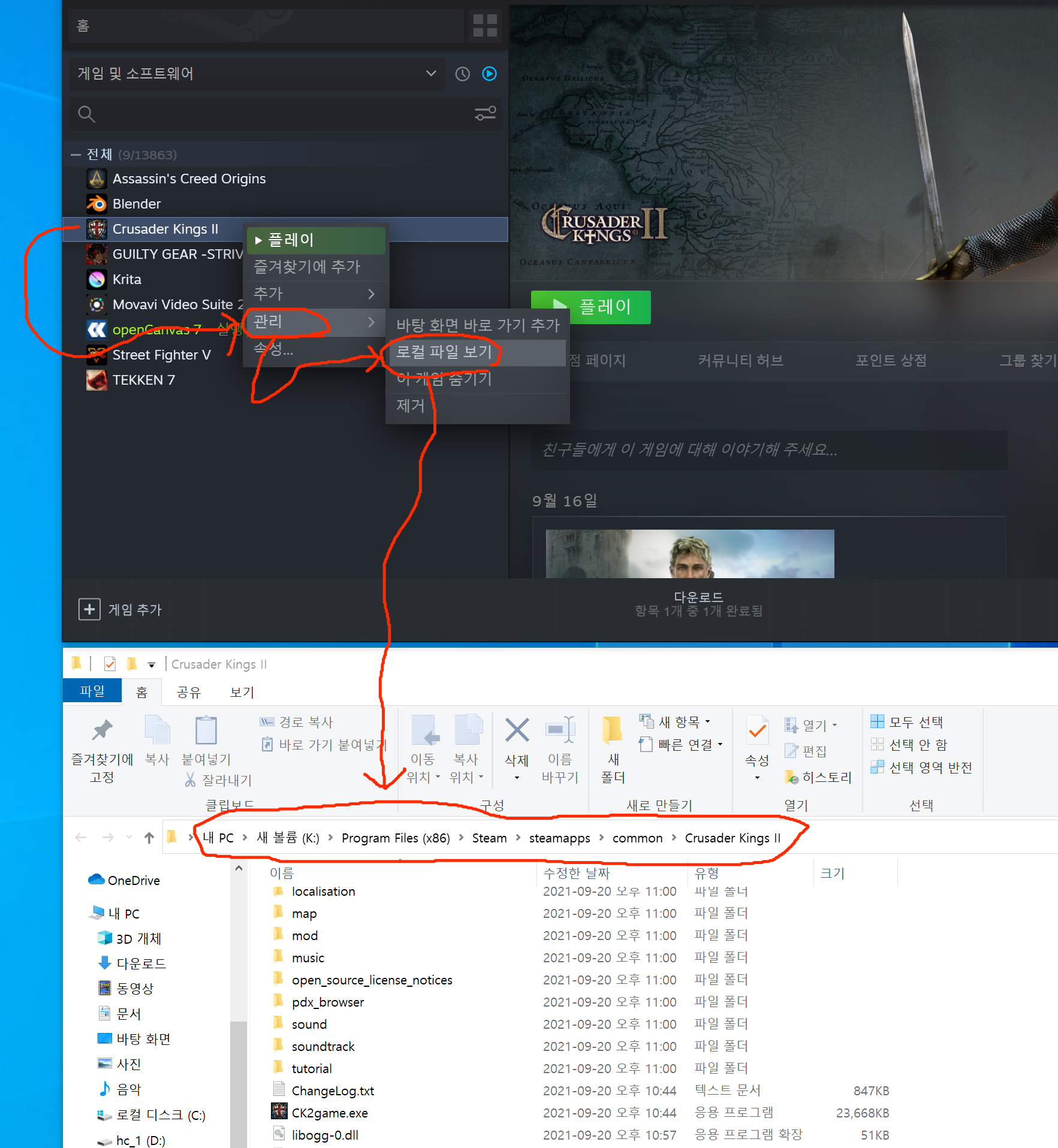Click the friends activity comment field

point(768,450)
